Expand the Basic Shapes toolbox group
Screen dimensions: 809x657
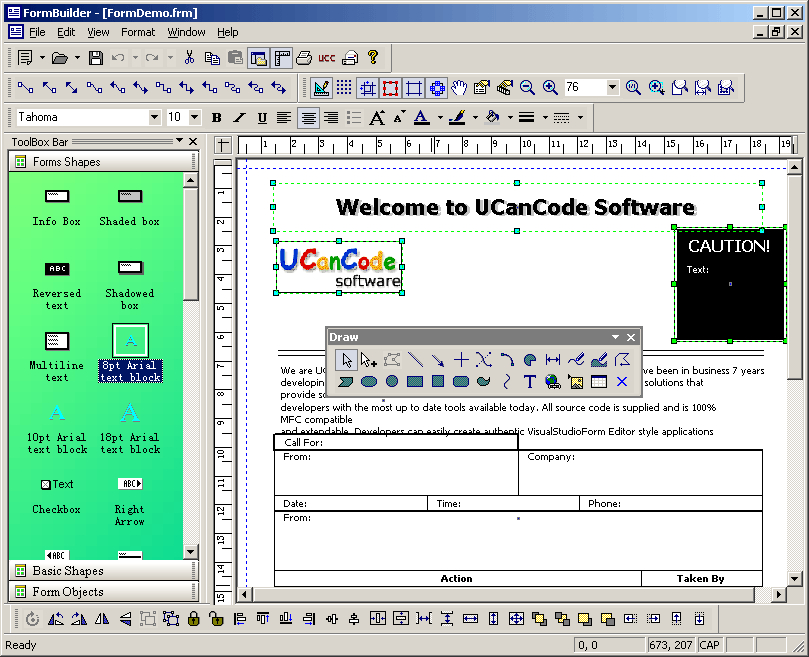(x=103, y=571)
